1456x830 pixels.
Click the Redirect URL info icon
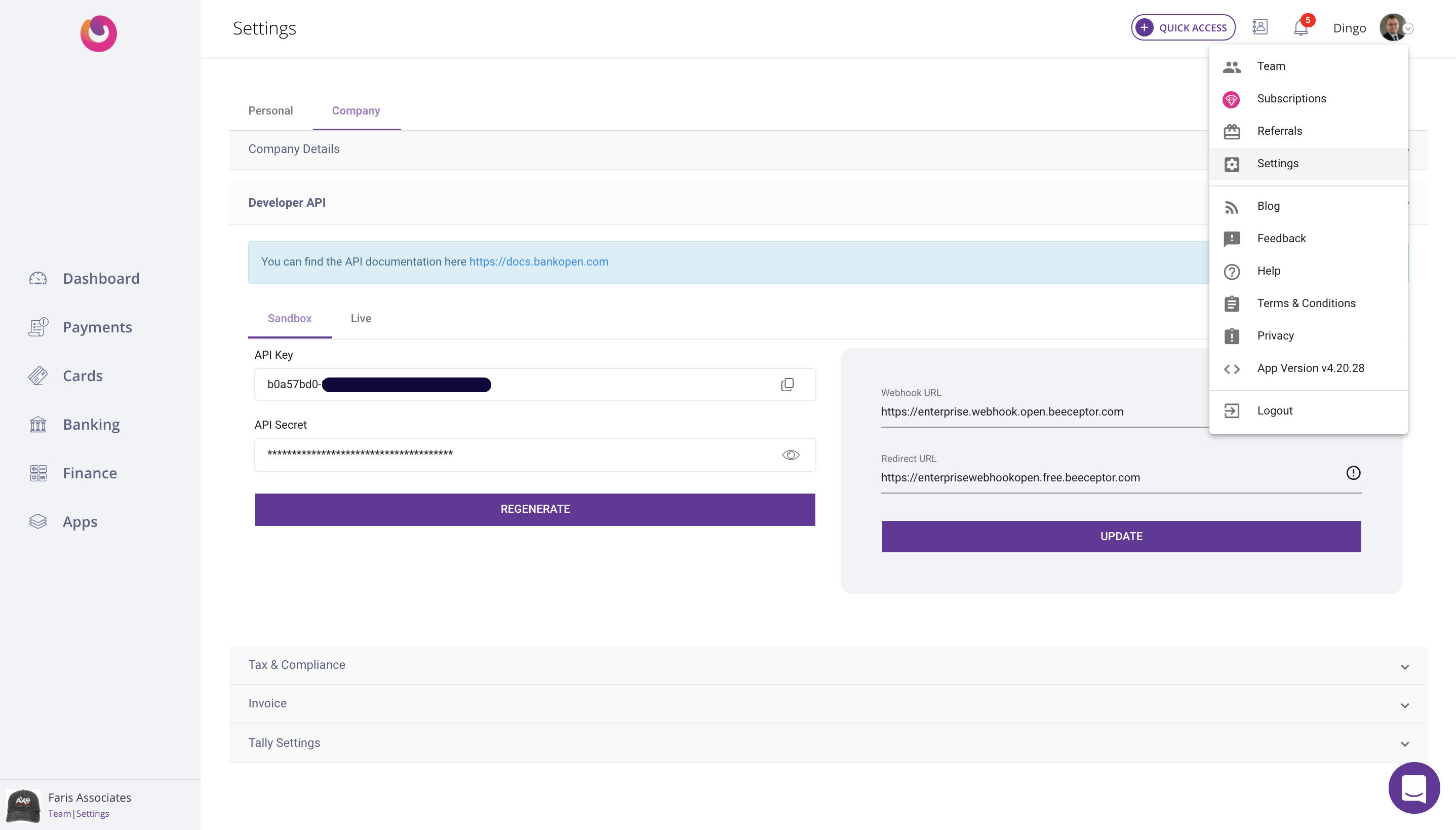(x=1353, y=473)
